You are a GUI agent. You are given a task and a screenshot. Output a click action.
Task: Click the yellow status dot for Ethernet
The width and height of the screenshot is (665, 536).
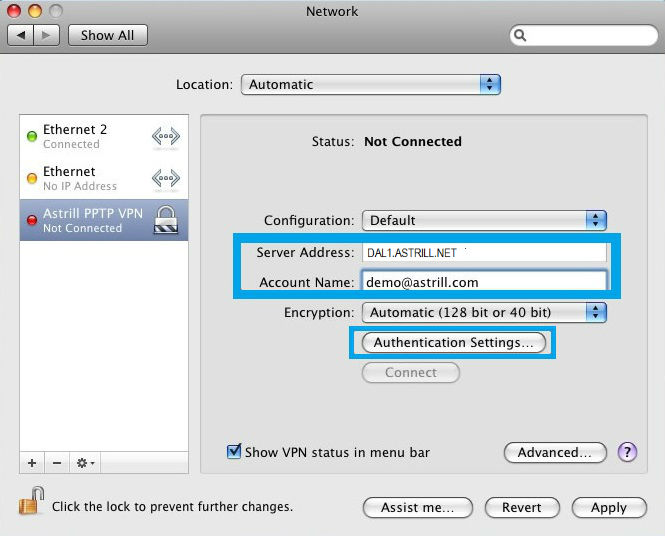(32, 178)
